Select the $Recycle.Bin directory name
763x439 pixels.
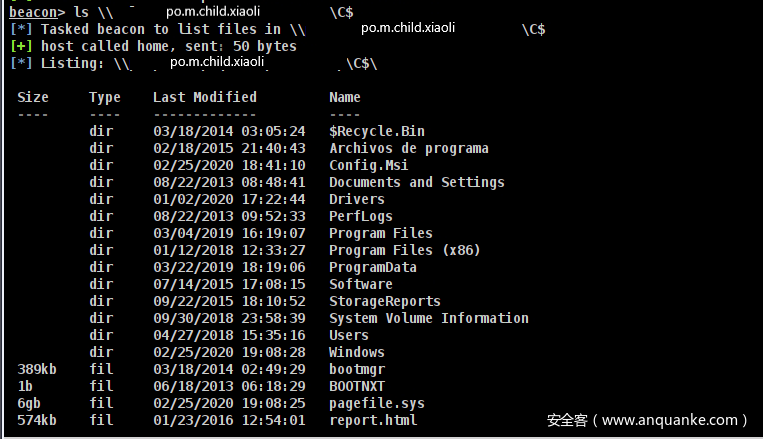[x=376, y=131]
